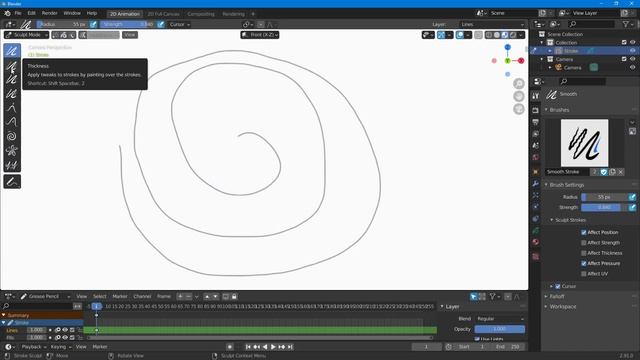Image resolution: width=640 pixels, height=360 pixels.
Task: Switch to solid viewport shading
Action: (497, 35)
